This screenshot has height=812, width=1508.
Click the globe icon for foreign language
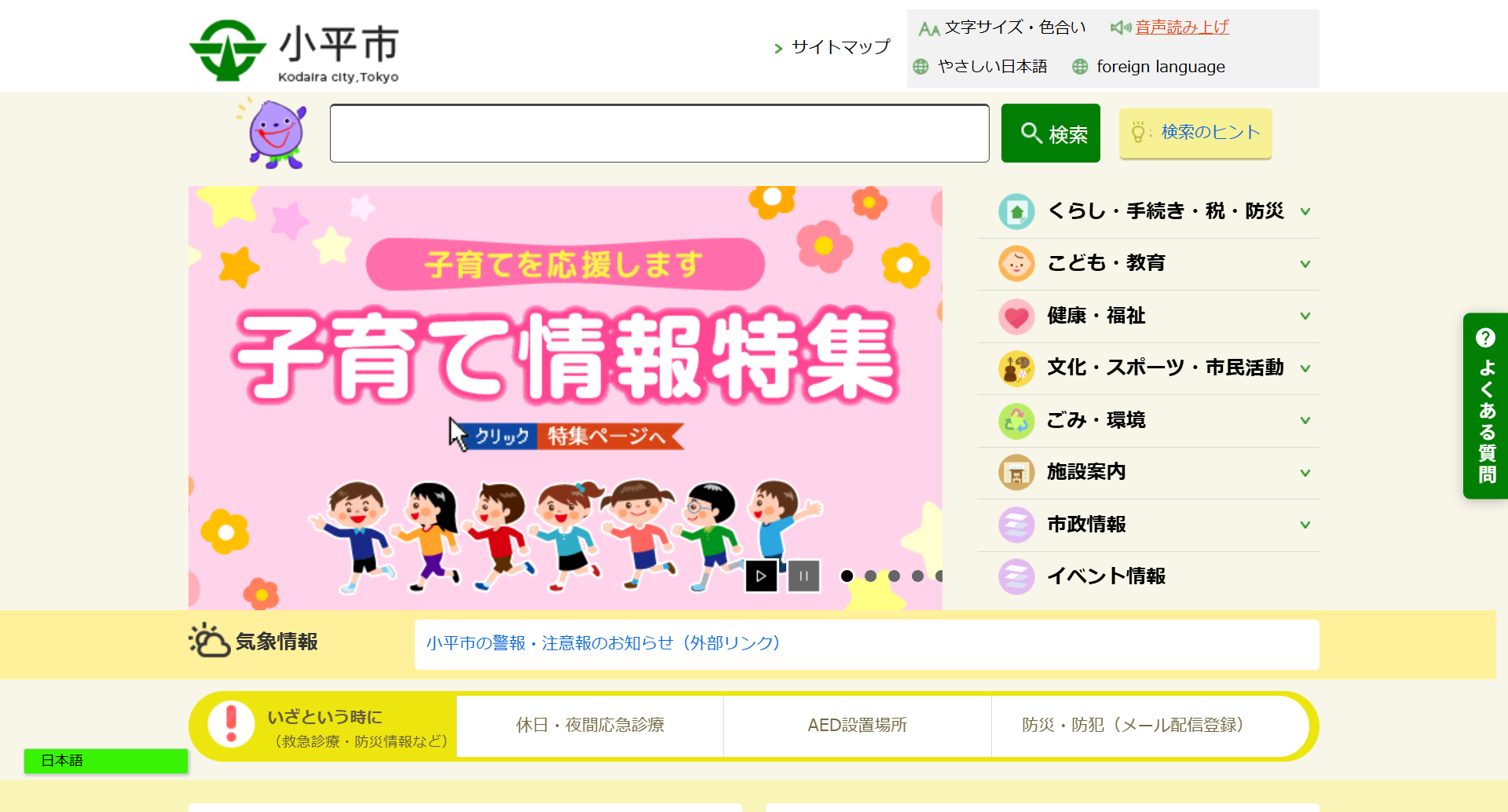(x=1080, y=67)
